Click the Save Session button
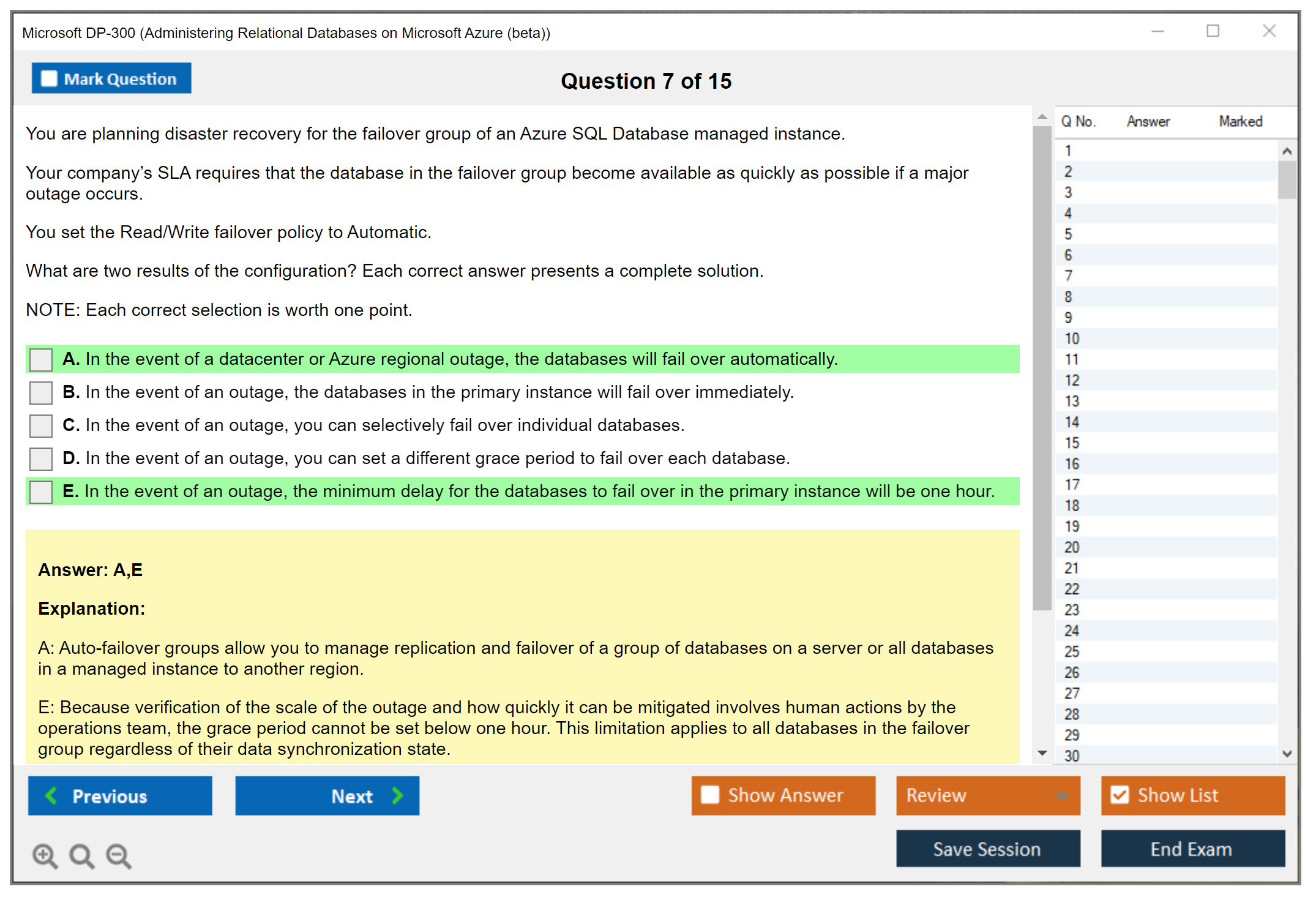Image resolution: width=1316 pixels, height=900 pixels. (x=987, y=849)
